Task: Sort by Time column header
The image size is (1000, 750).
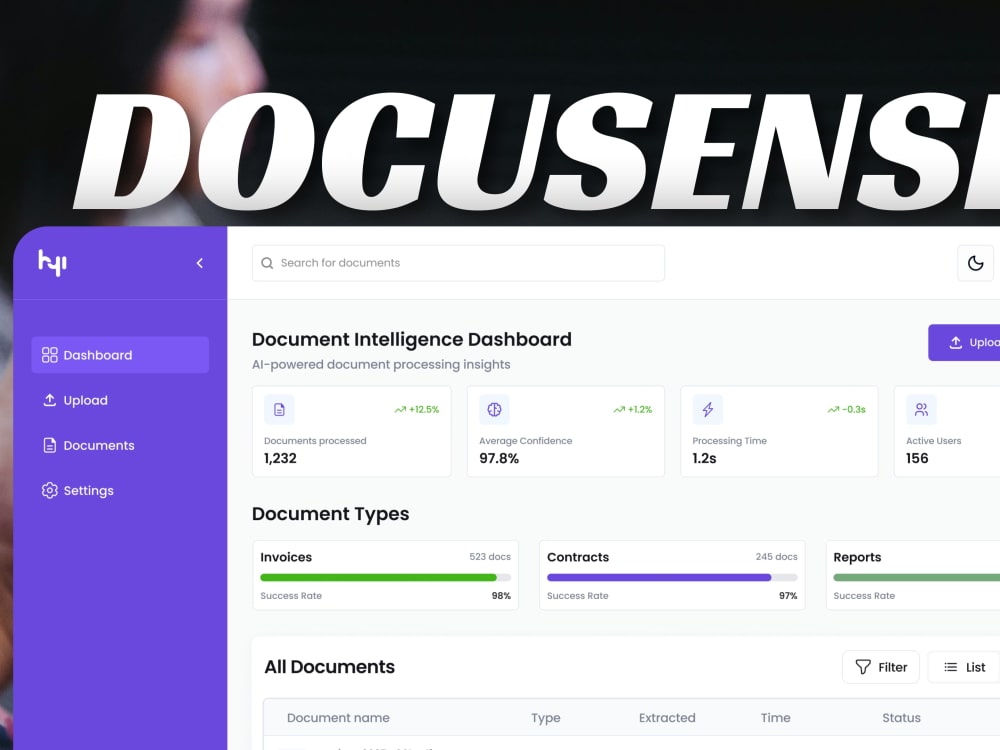Action: click(776, 717)
